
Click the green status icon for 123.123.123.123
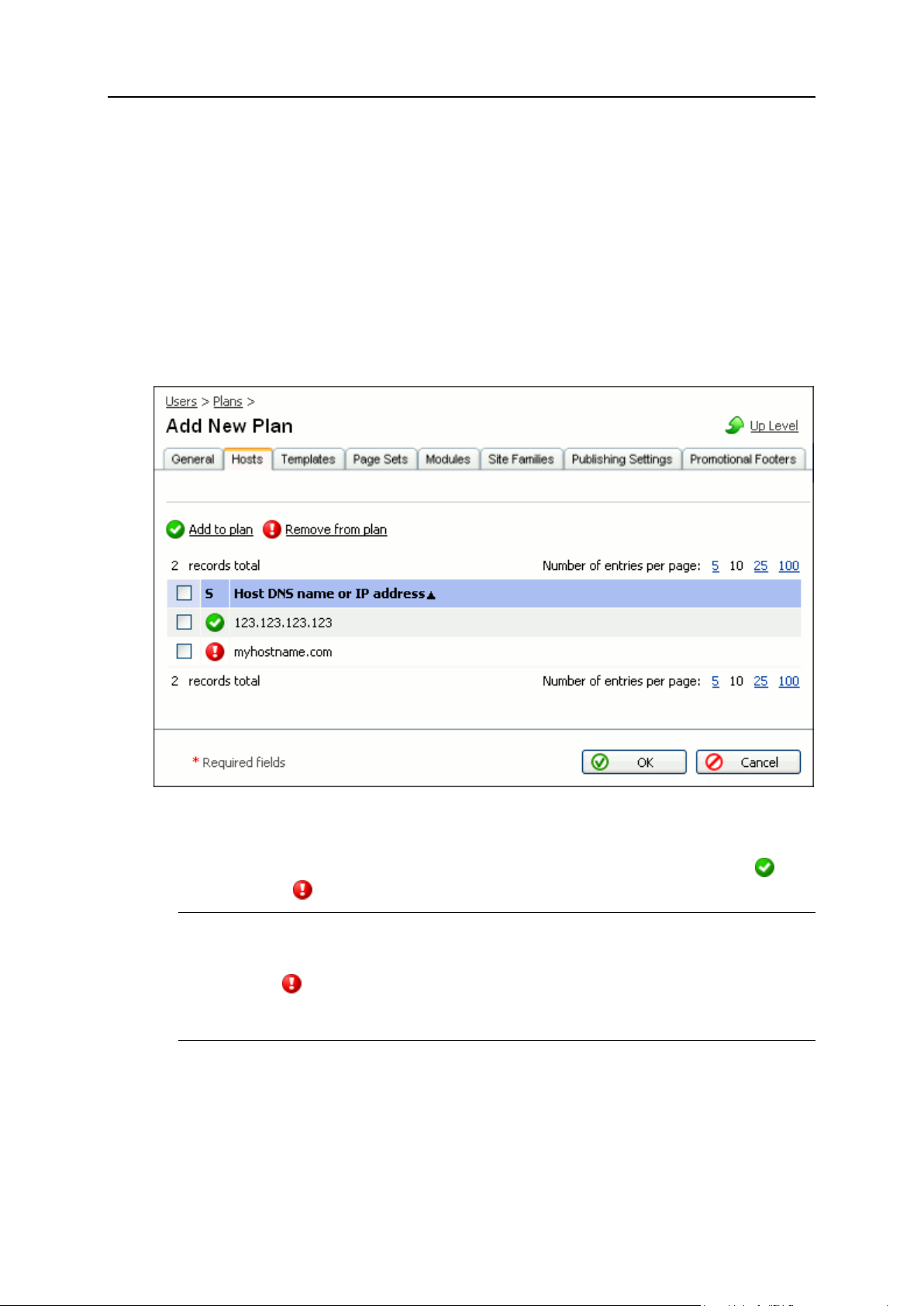(215, 623)
